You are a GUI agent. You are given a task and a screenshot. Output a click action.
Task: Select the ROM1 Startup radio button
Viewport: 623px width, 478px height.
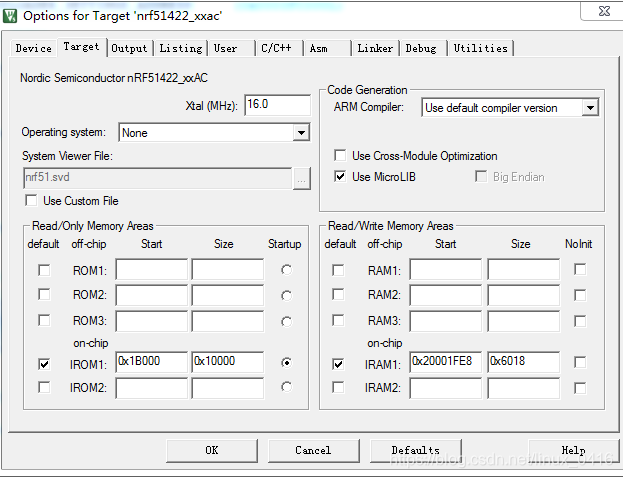(x=286, y=270)
